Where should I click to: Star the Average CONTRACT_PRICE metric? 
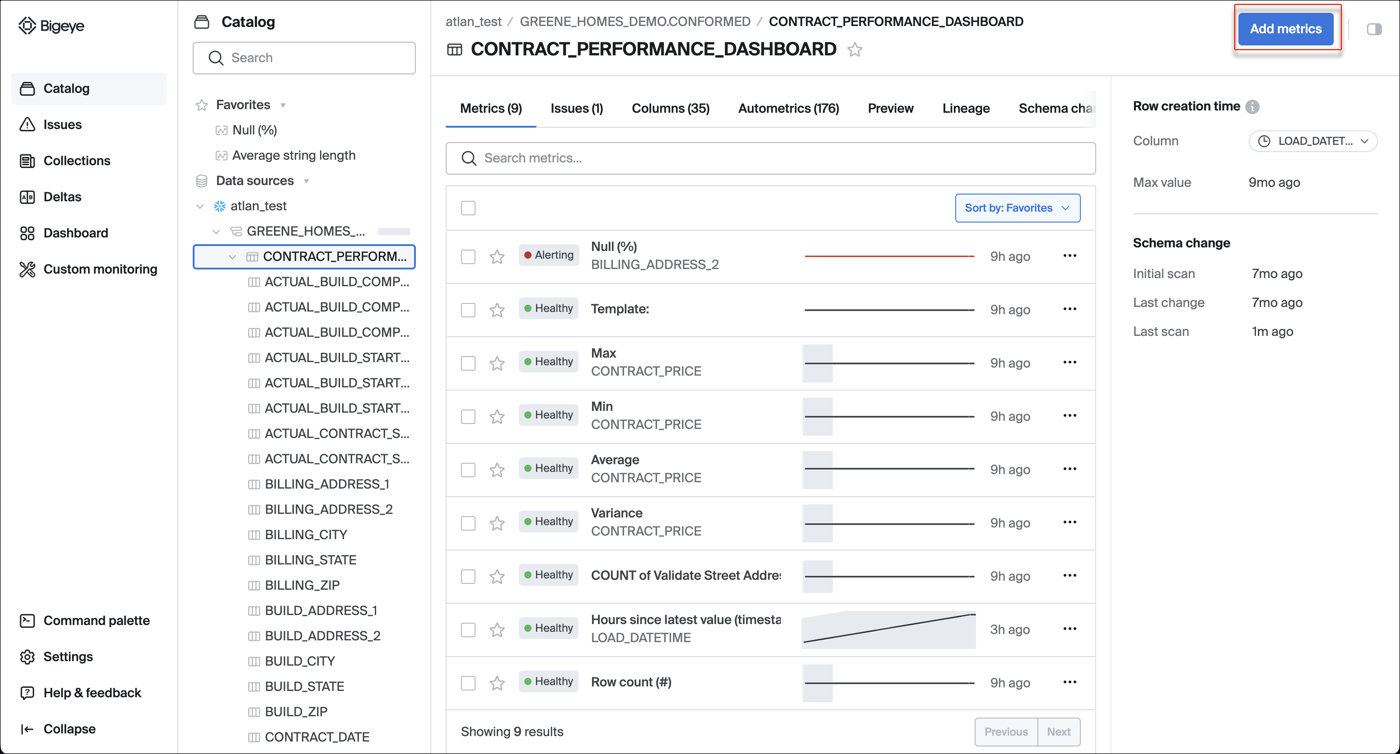tap(497, 470)
